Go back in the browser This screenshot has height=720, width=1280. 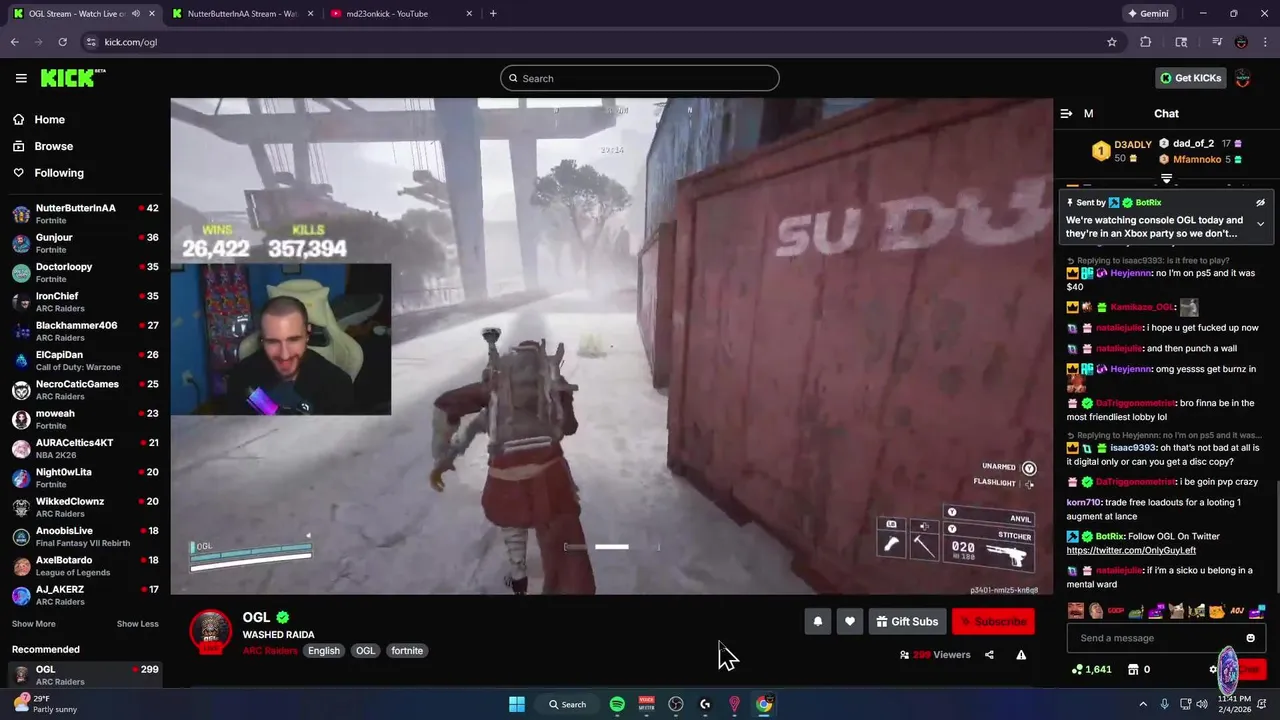tap(15, 42)
